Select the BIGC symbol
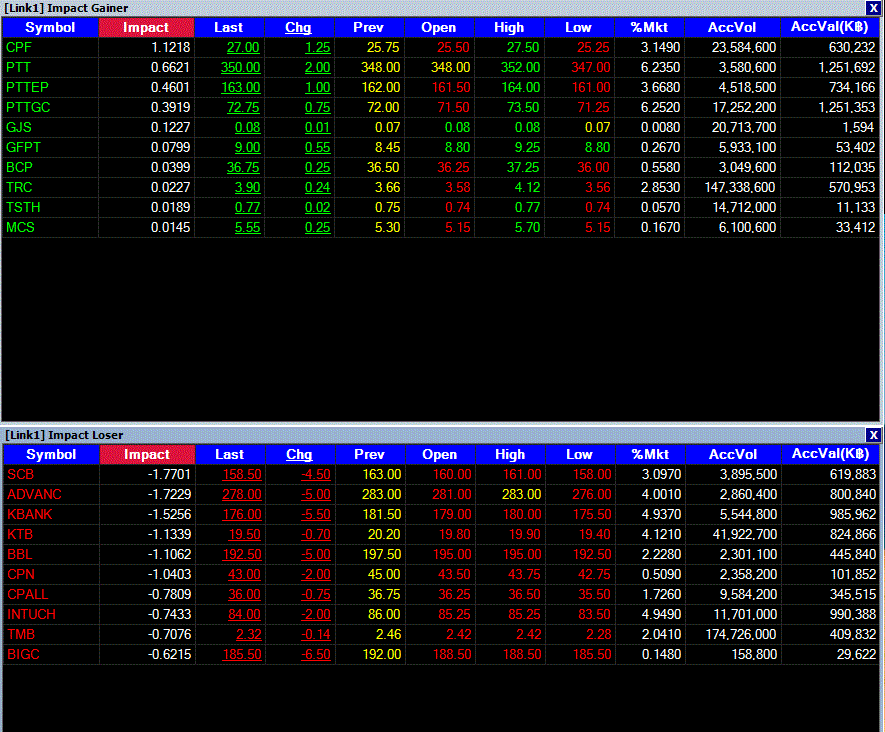The width and height of the screenshot is (885, 732). coord(24,655)
